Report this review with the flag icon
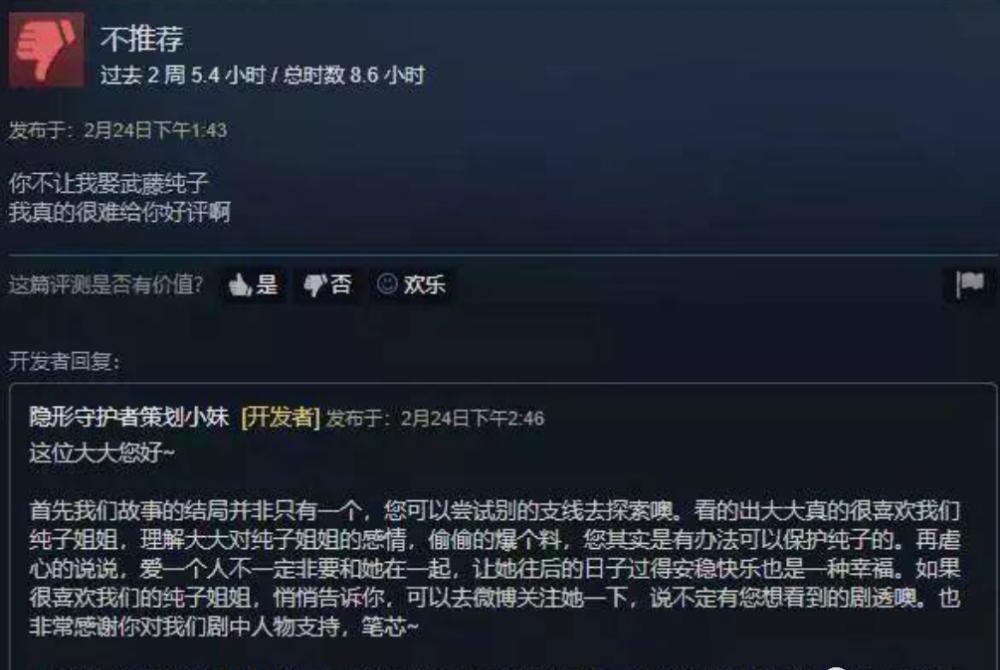Viewport: 1000px width, 670px height. (x=969, y=284)
